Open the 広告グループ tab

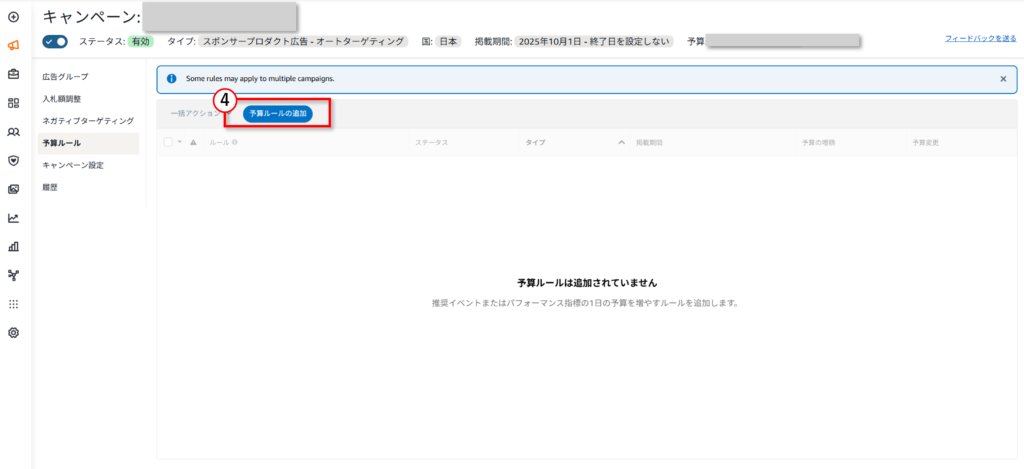(x=65, y=76)
